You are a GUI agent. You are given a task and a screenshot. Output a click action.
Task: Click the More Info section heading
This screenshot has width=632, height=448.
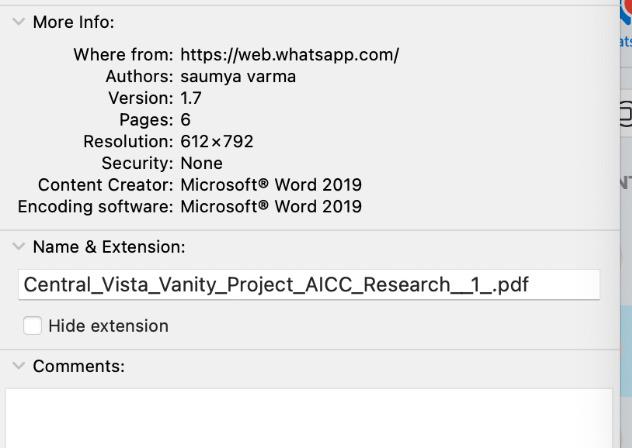pos(73,22)
